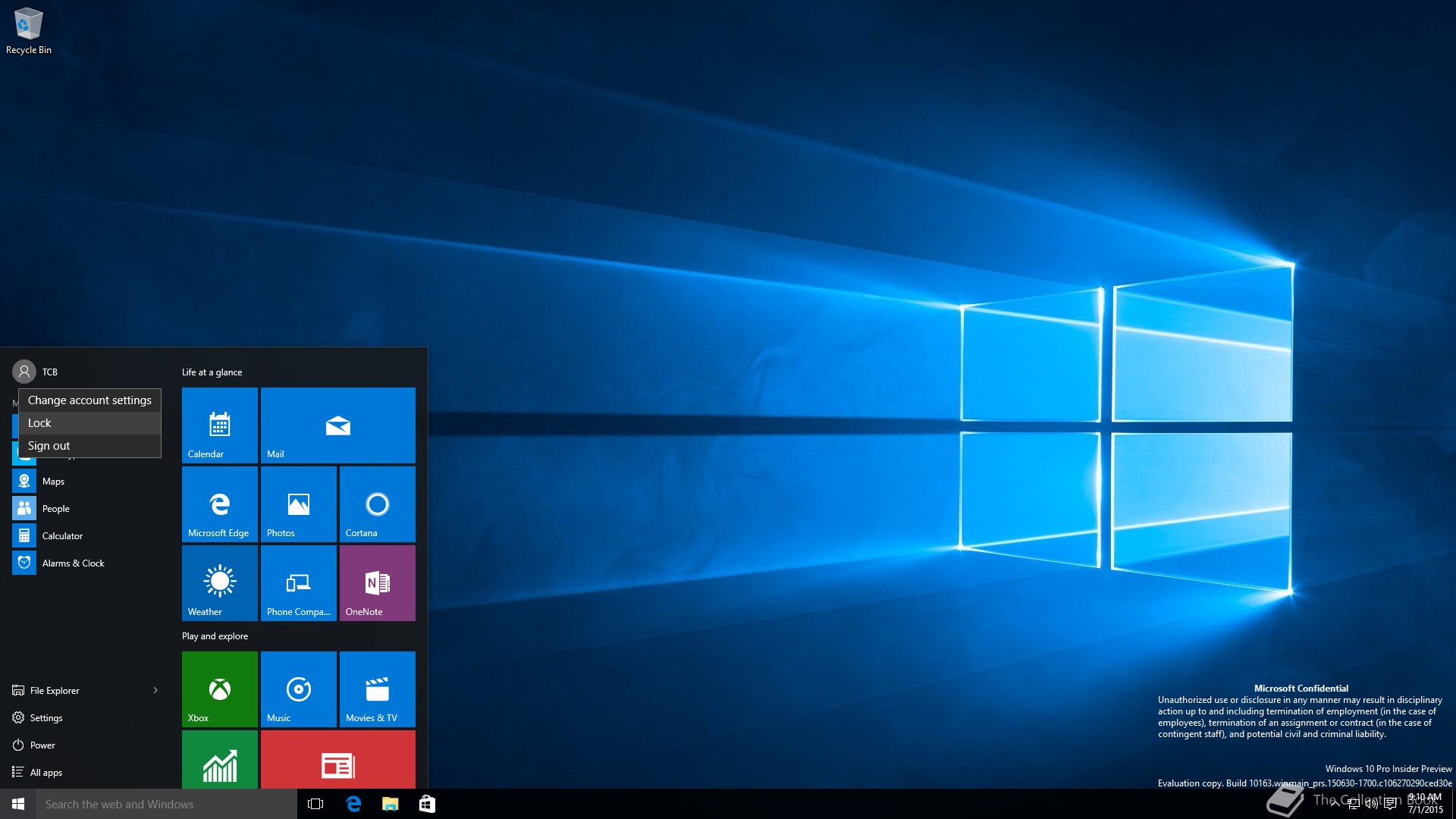Launch Edge from the taskbar
The height and width of the screenshot is (819, 1456).
[353, 804]
